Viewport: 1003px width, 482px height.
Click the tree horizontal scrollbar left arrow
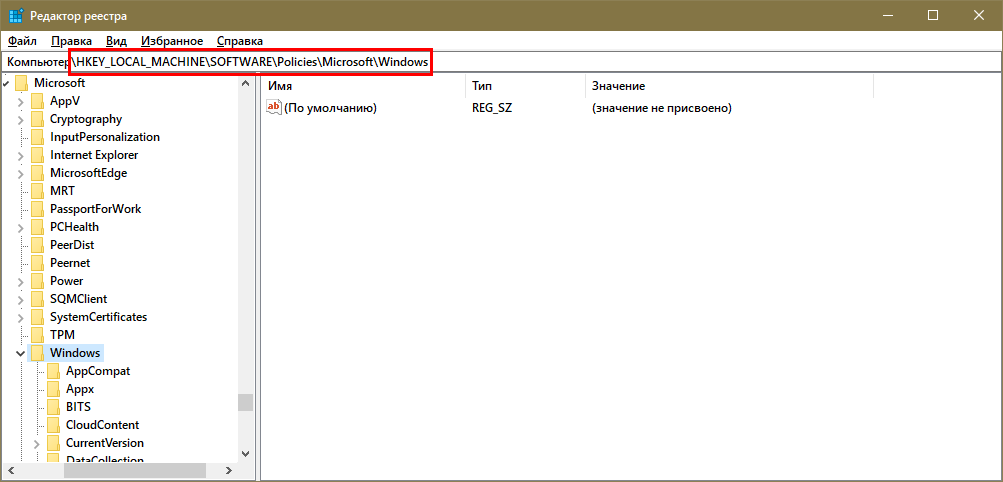click(x=9, y=470)
